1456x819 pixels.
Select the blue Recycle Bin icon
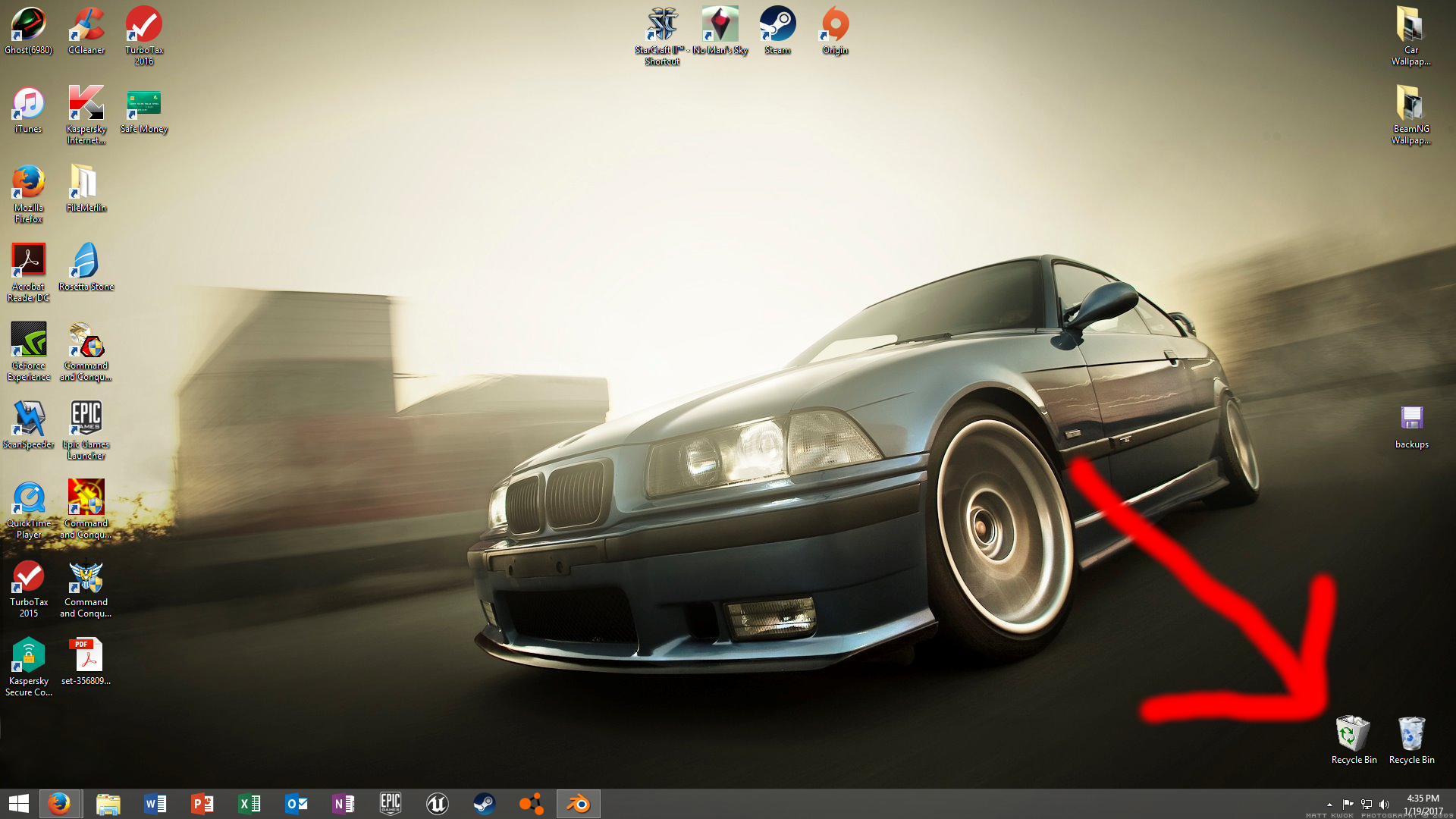[x=1411, y=739]
